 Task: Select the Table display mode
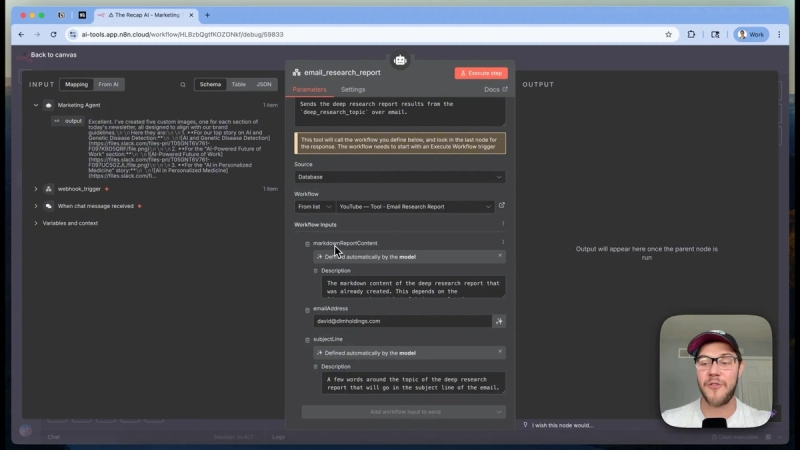tap(239, 84)
